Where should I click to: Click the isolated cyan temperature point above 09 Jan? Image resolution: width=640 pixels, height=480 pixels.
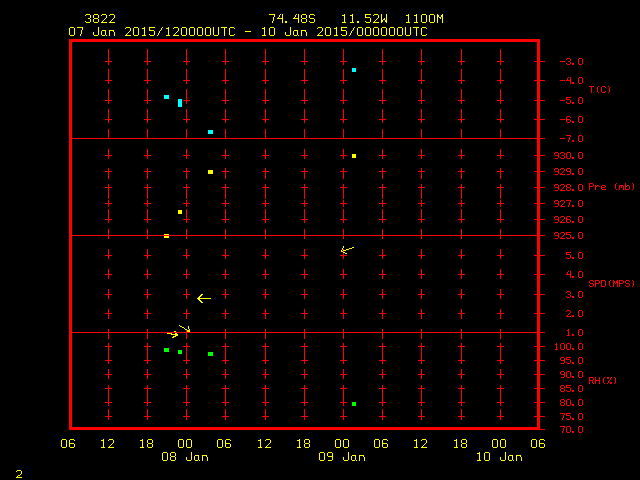(354, 70)
